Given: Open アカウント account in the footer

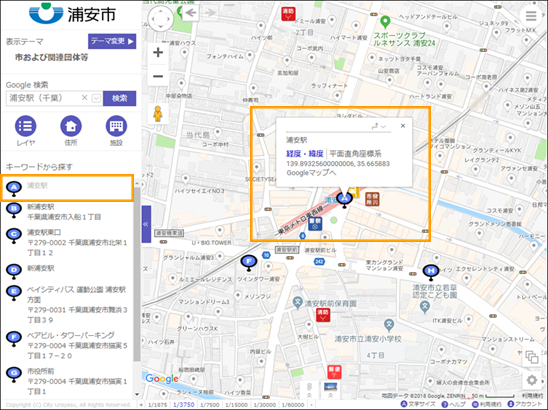Looking at the screenshot, I should click(x=525, y=404).
